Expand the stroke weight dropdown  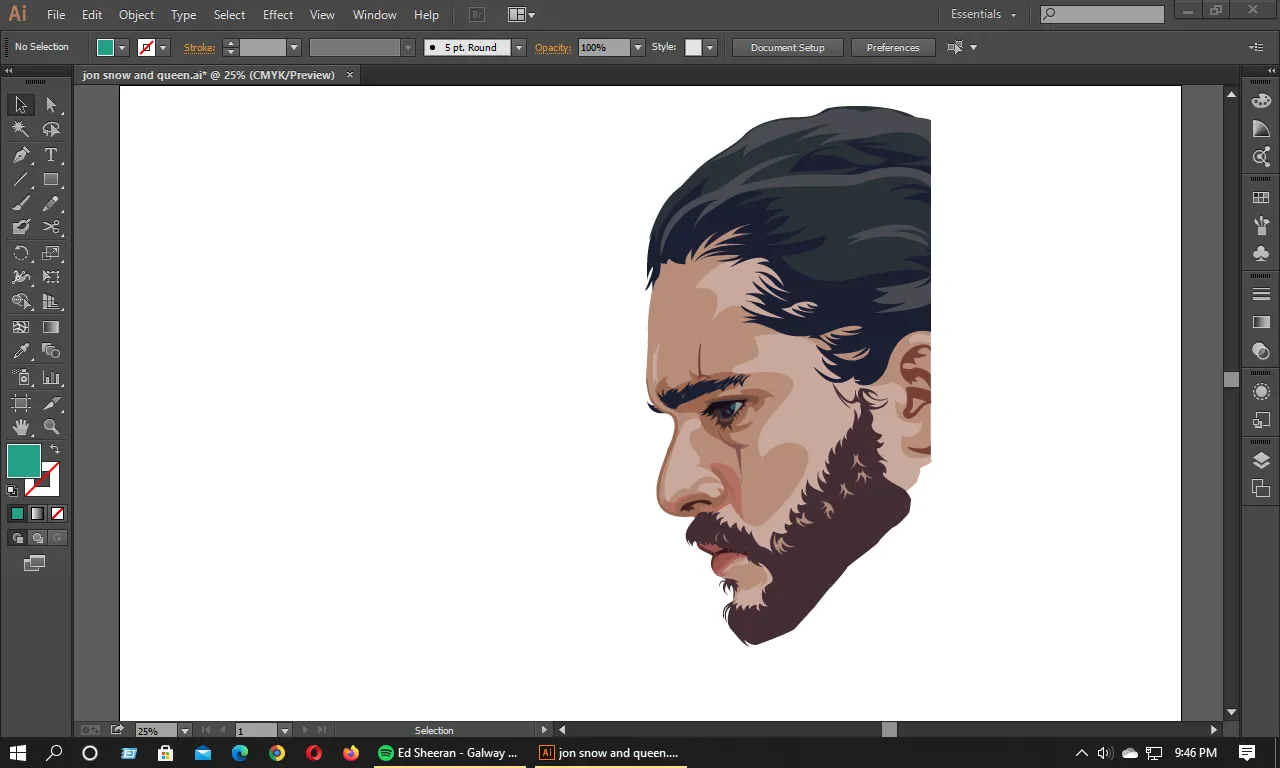coord(294,47)
